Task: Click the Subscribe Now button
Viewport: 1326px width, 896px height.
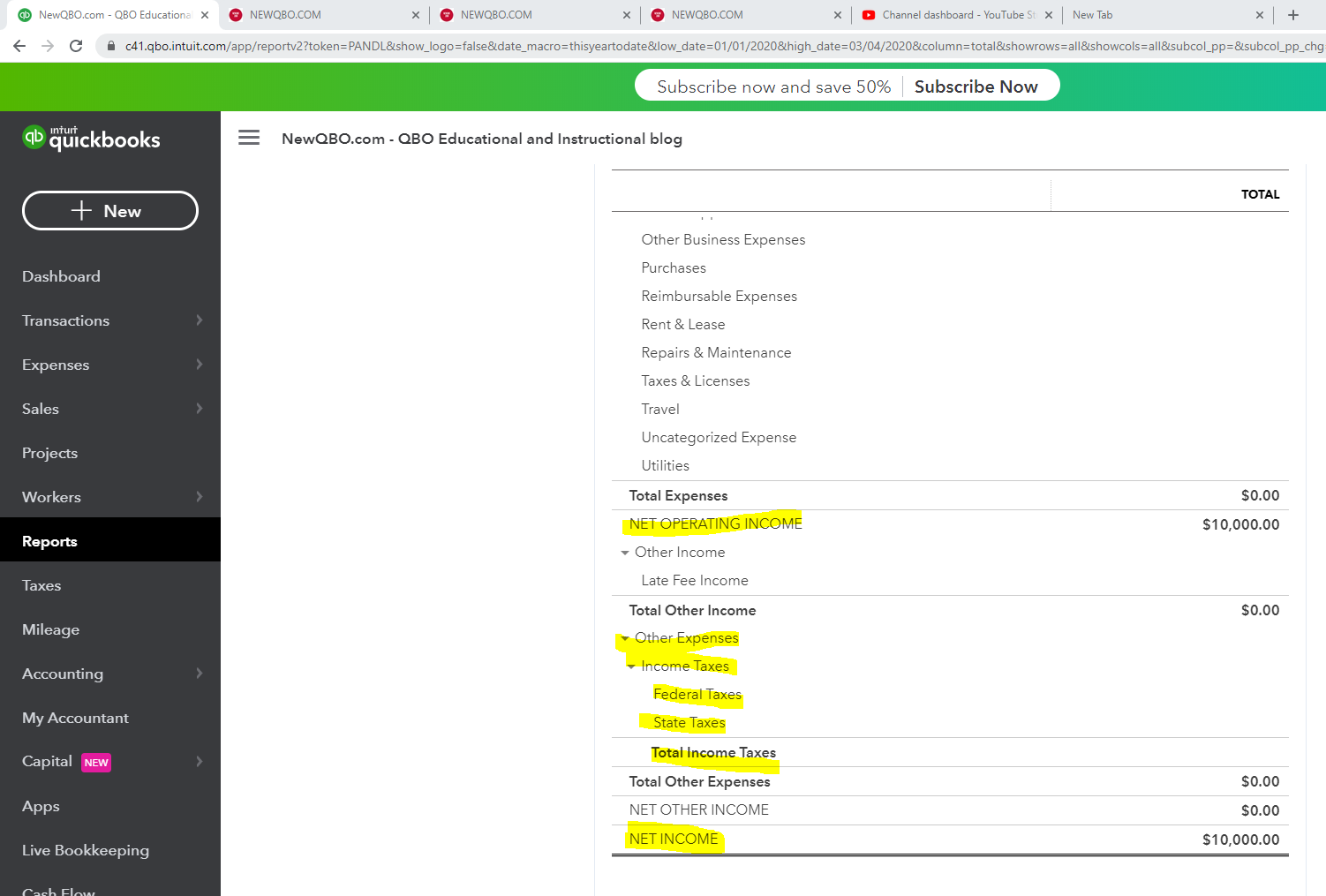Action: coord(976,86)
